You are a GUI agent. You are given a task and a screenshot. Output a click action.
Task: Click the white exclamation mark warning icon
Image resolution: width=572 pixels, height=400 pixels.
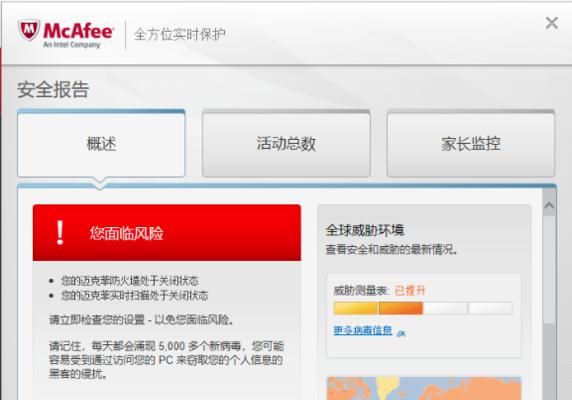(60, 233)
